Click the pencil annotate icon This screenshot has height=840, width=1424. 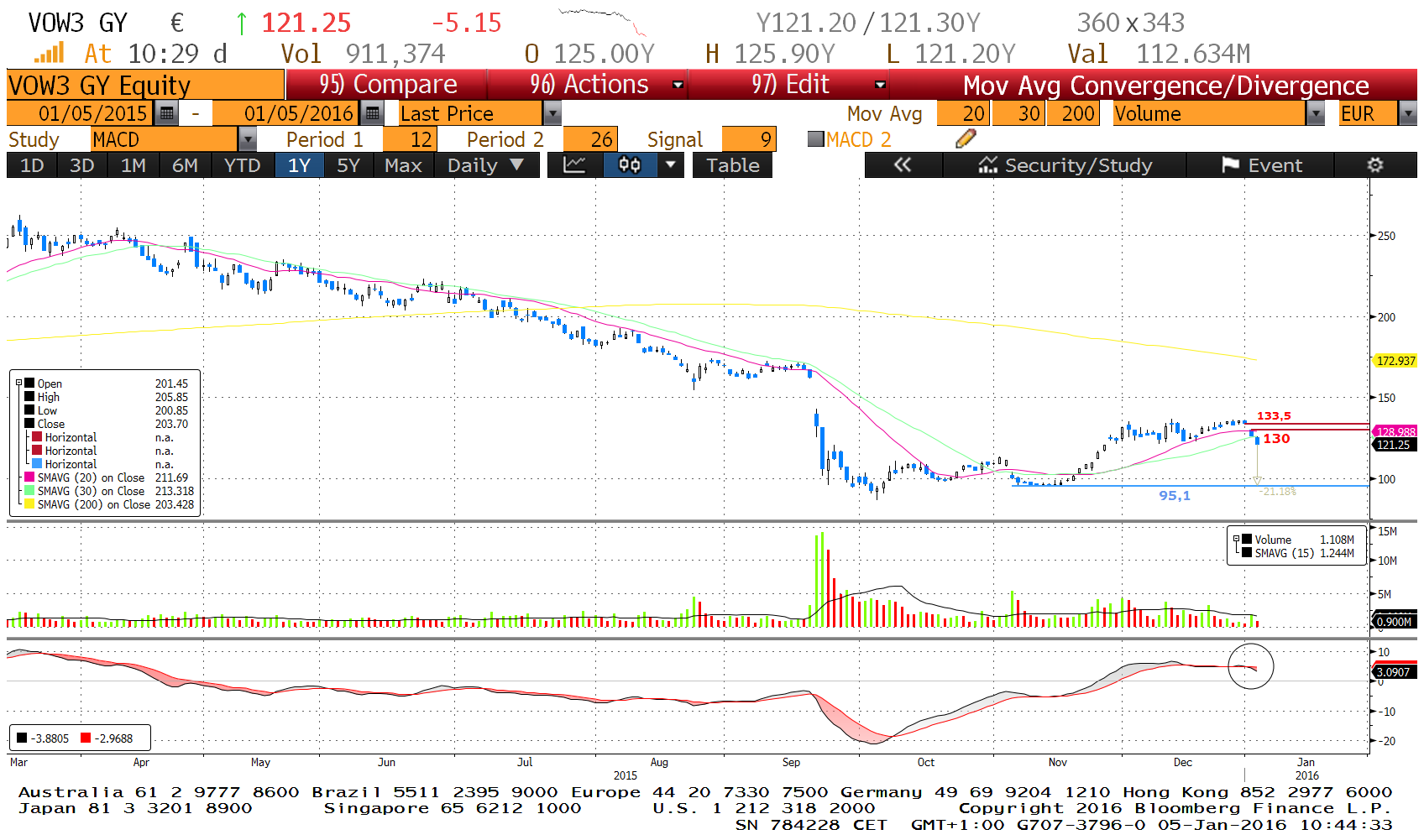point(966,139)
